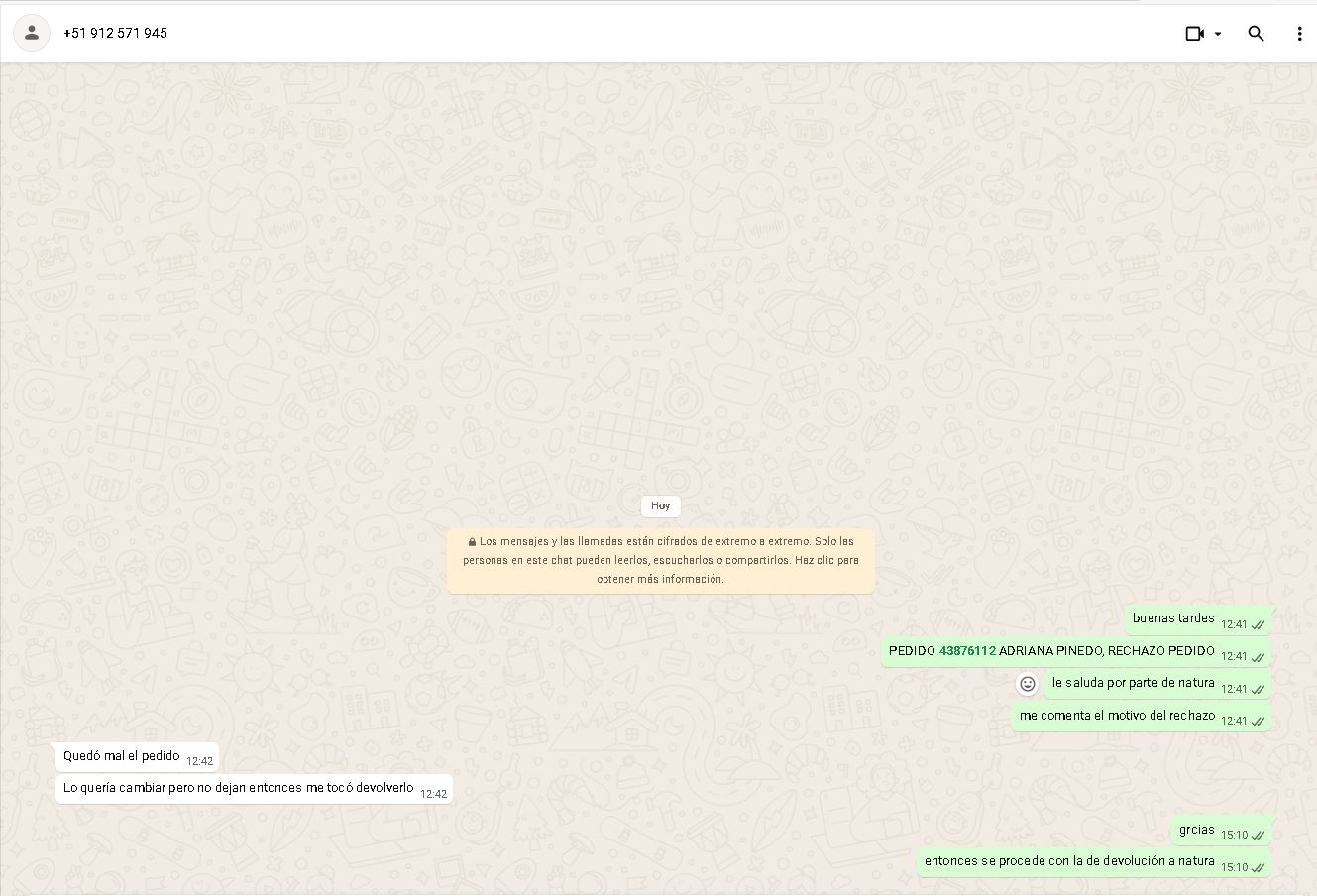This screenshot has height=896, width=1317.
Task: Expand the call options dropdown arrow
Action: tap(1218, 34)
